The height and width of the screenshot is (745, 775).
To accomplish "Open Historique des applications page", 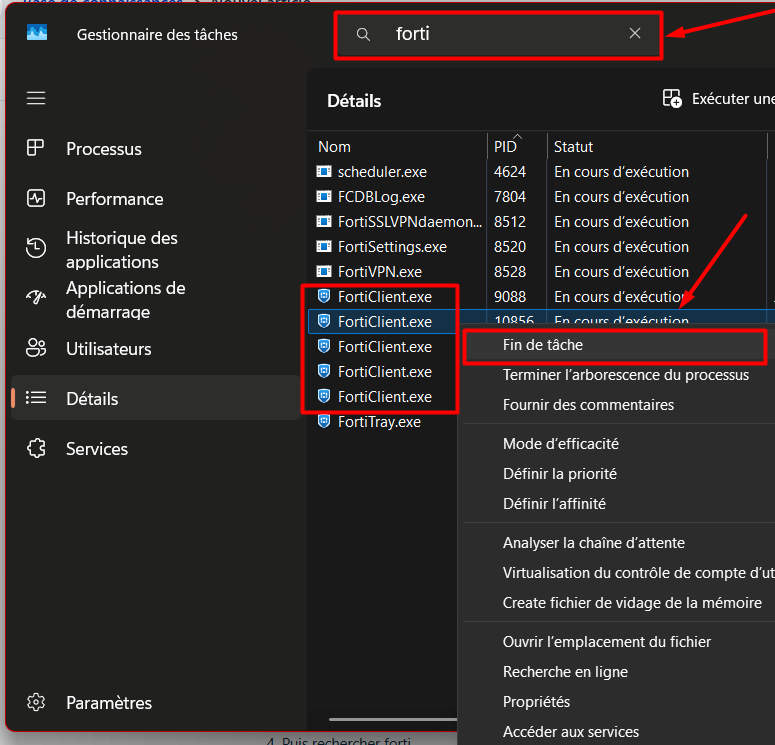I will pos(156,249).
